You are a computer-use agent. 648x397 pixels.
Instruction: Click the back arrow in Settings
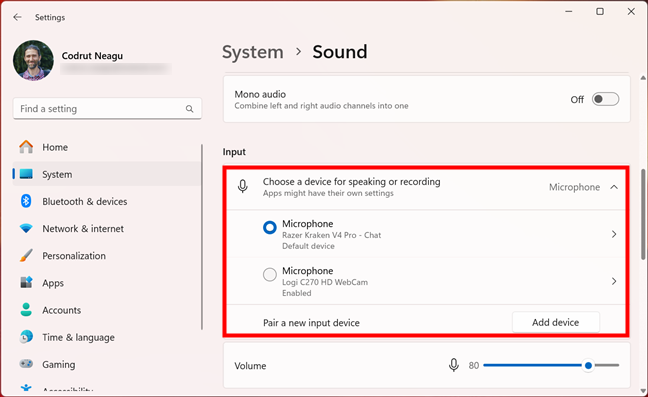tap(17, 17)
